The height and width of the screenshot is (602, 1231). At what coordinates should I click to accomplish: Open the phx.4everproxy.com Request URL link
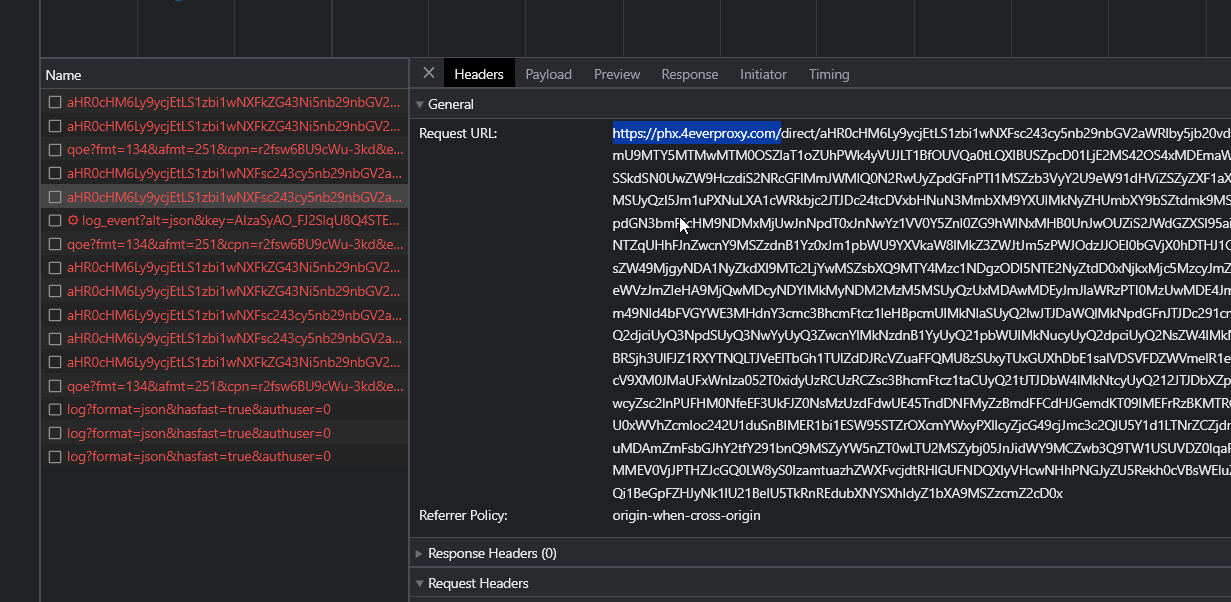point(694,132)
